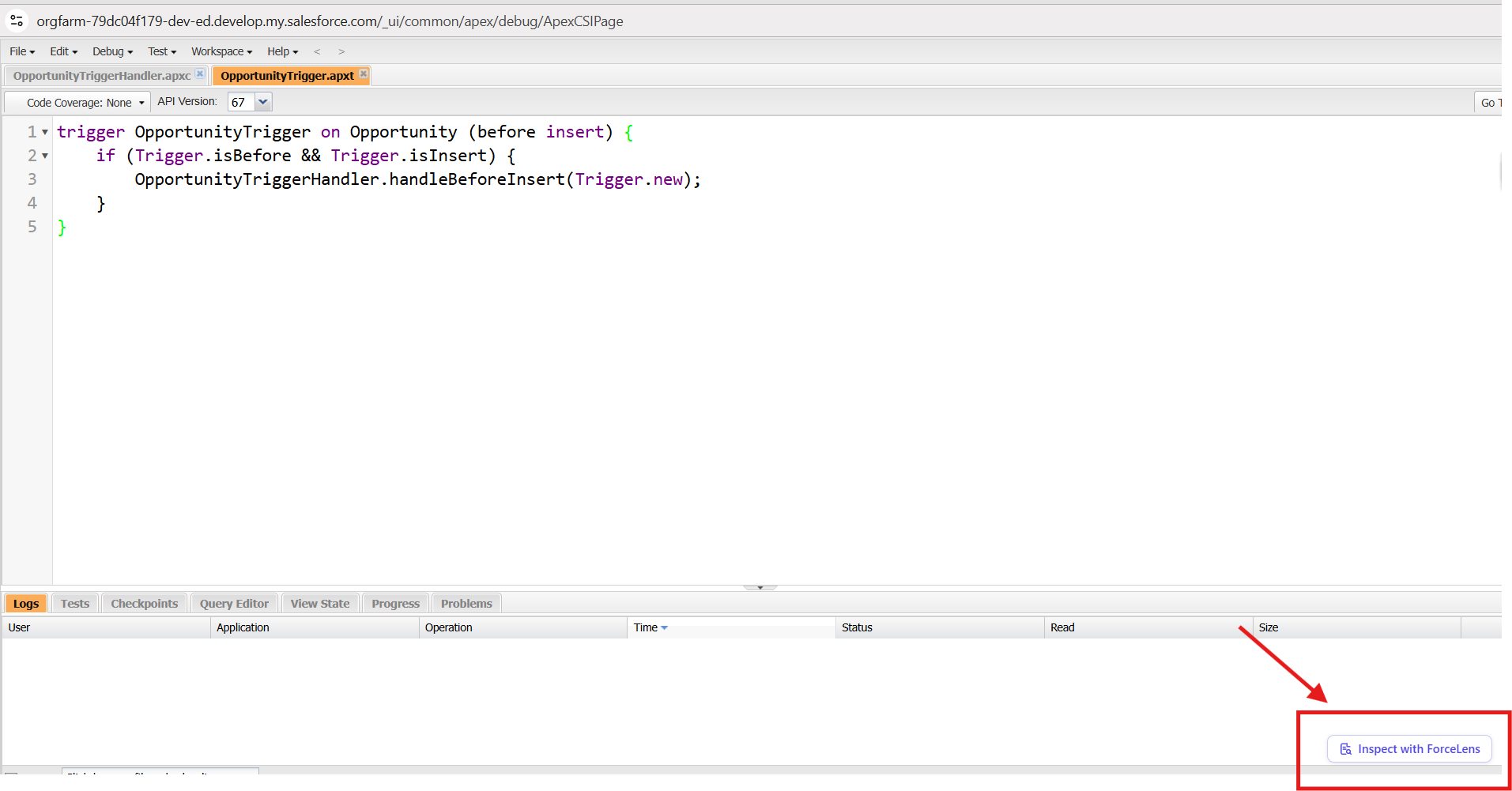
Task: Click the Go To button
Action: (x=1490, y=103)
